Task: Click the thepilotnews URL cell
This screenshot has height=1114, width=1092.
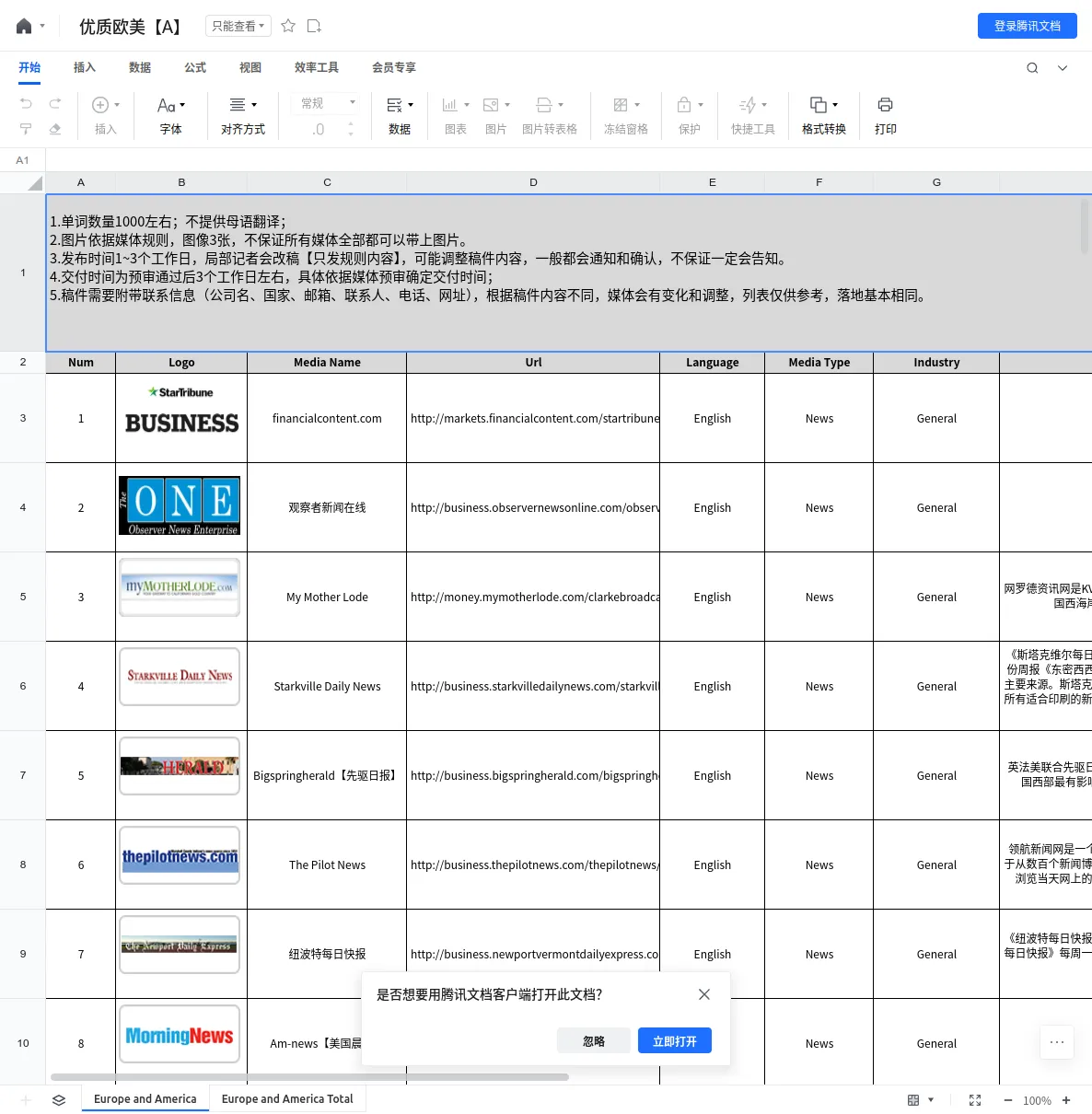Action: [x=533, y=865]
